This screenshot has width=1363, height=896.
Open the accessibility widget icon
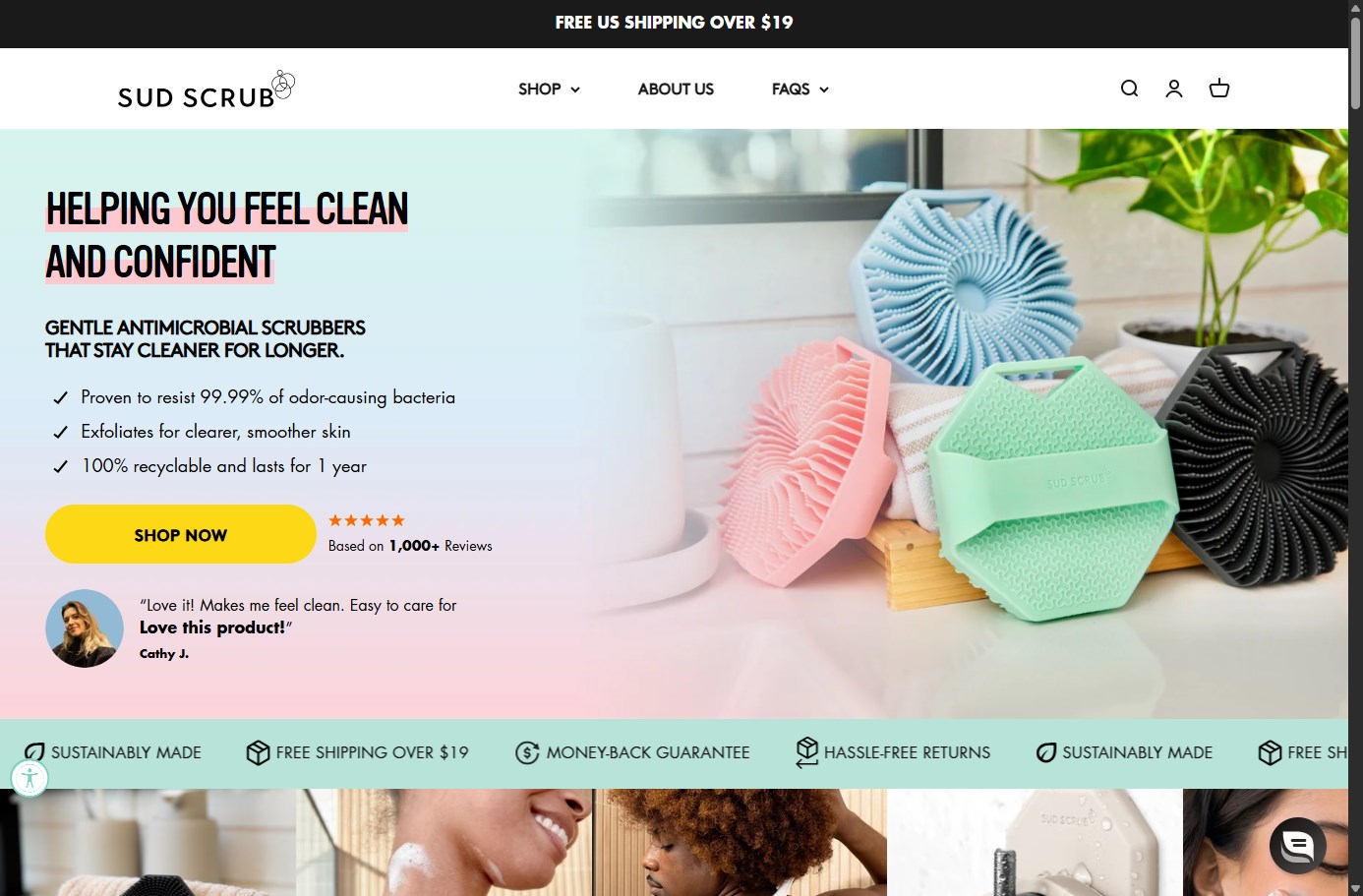(30, 778)
